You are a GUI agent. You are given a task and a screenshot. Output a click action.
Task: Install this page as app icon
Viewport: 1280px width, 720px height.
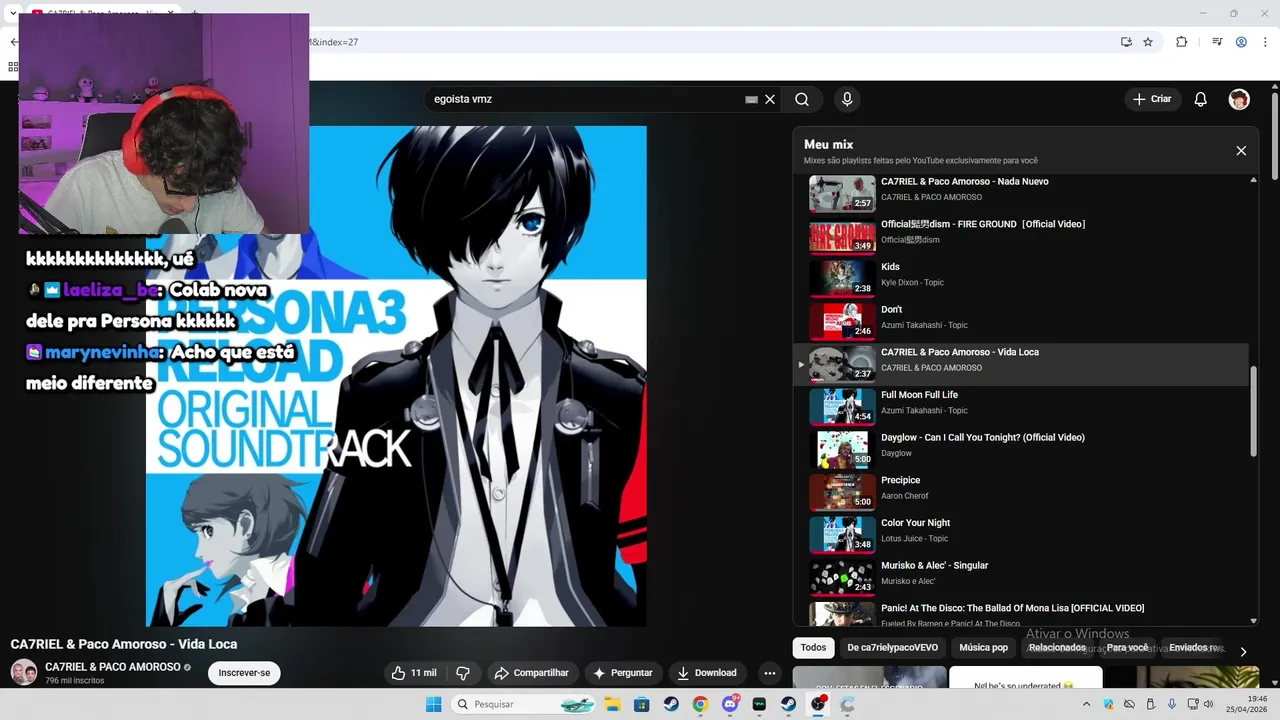pos(1126,42)
